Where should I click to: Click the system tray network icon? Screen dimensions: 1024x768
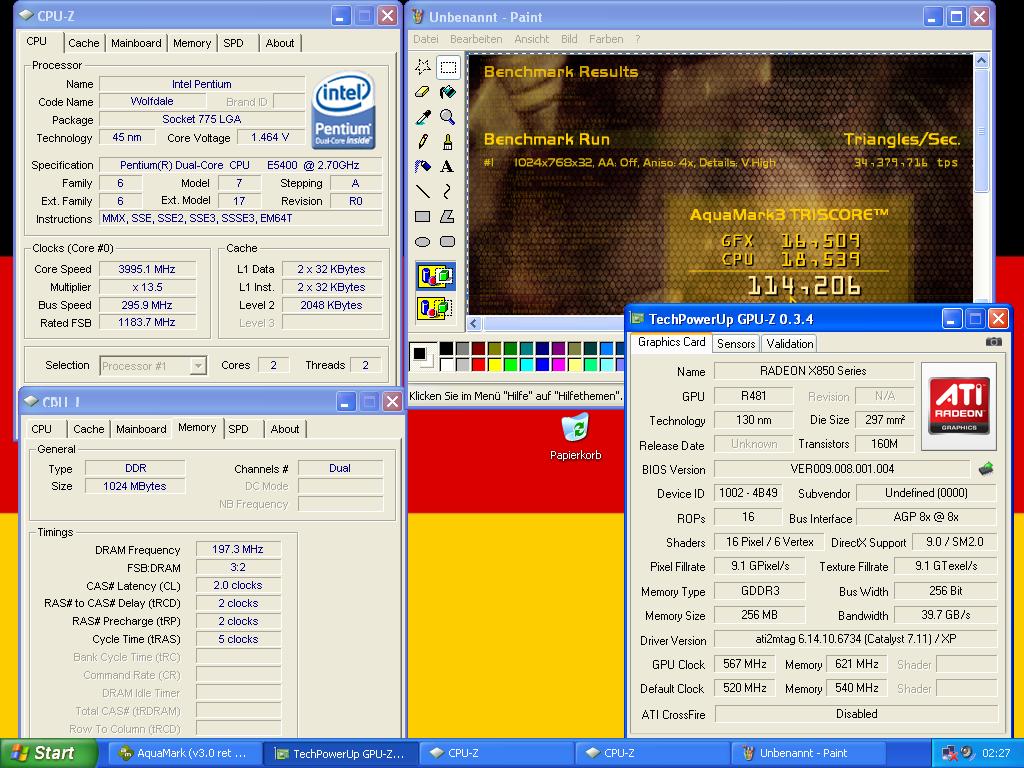point(950,753)
